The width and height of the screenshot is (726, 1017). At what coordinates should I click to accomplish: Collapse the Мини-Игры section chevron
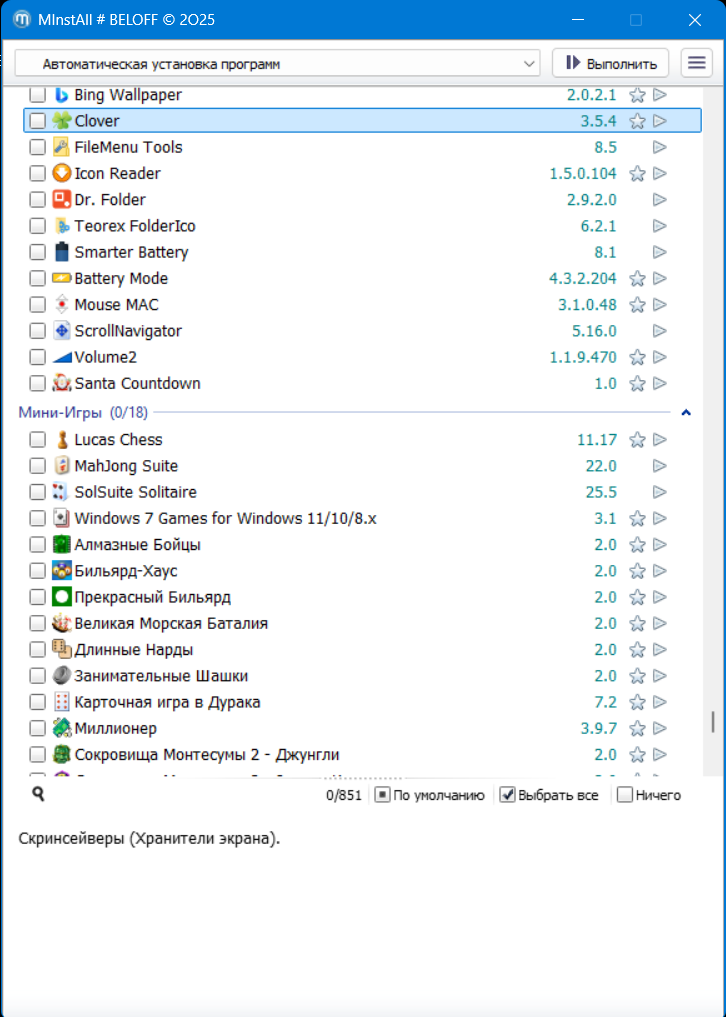(x=686, y=412)
